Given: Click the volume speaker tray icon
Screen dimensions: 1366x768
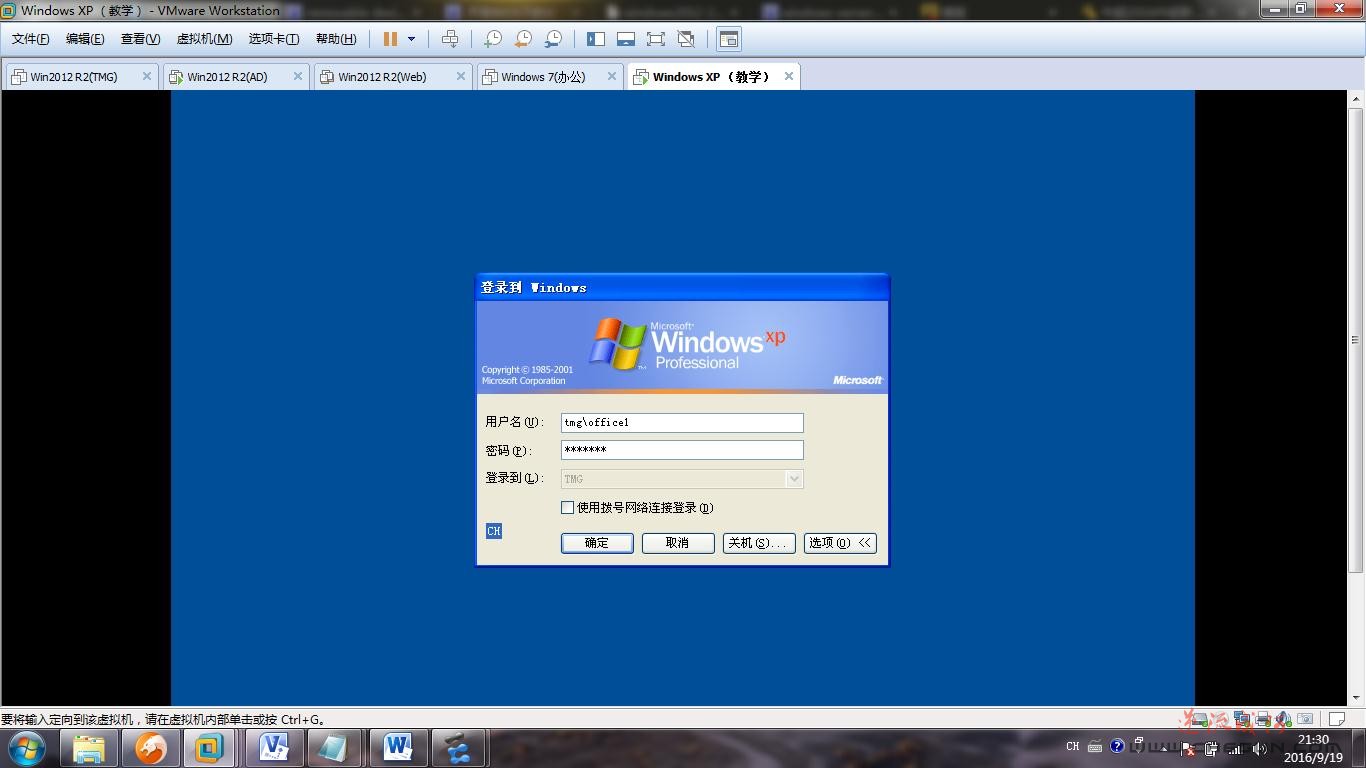Looking at the screenshot, I should tap(1260, 748).
